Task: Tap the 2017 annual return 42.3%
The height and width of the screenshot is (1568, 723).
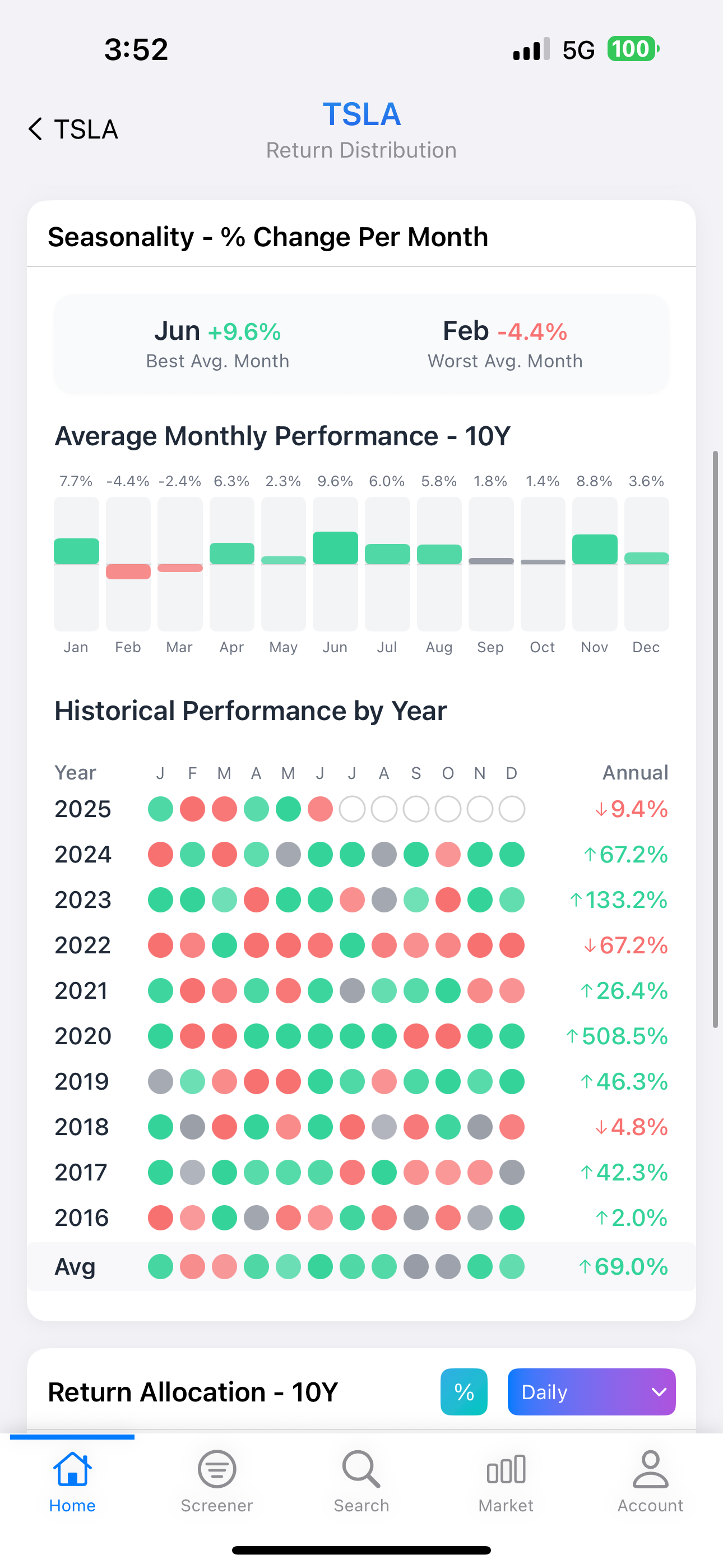Action: pyautogui.click(x=624, y=1172)
